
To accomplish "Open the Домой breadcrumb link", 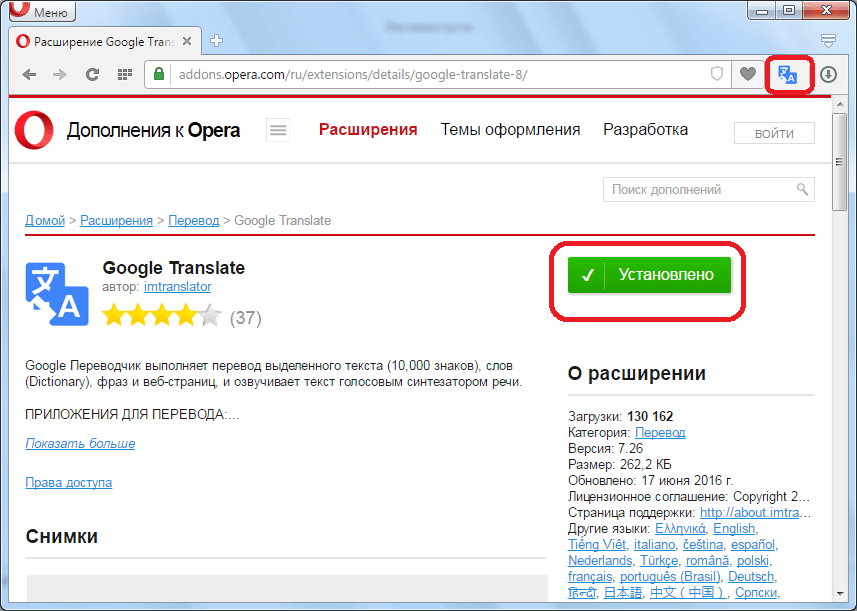I will click(x=45, y=221).
